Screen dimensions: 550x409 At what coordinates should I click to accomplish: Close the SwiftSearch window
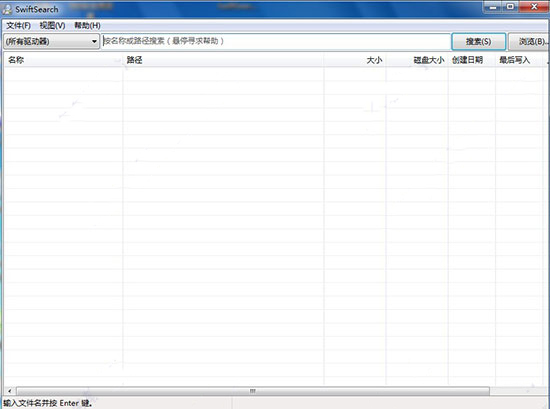click(x=534, y=7)
